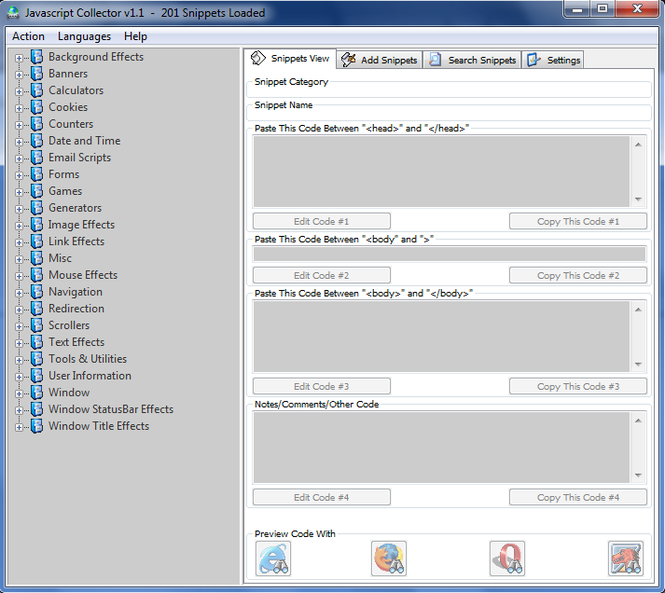
Task: Click the notes box scroll-up arrow
Action: [638, 420]
